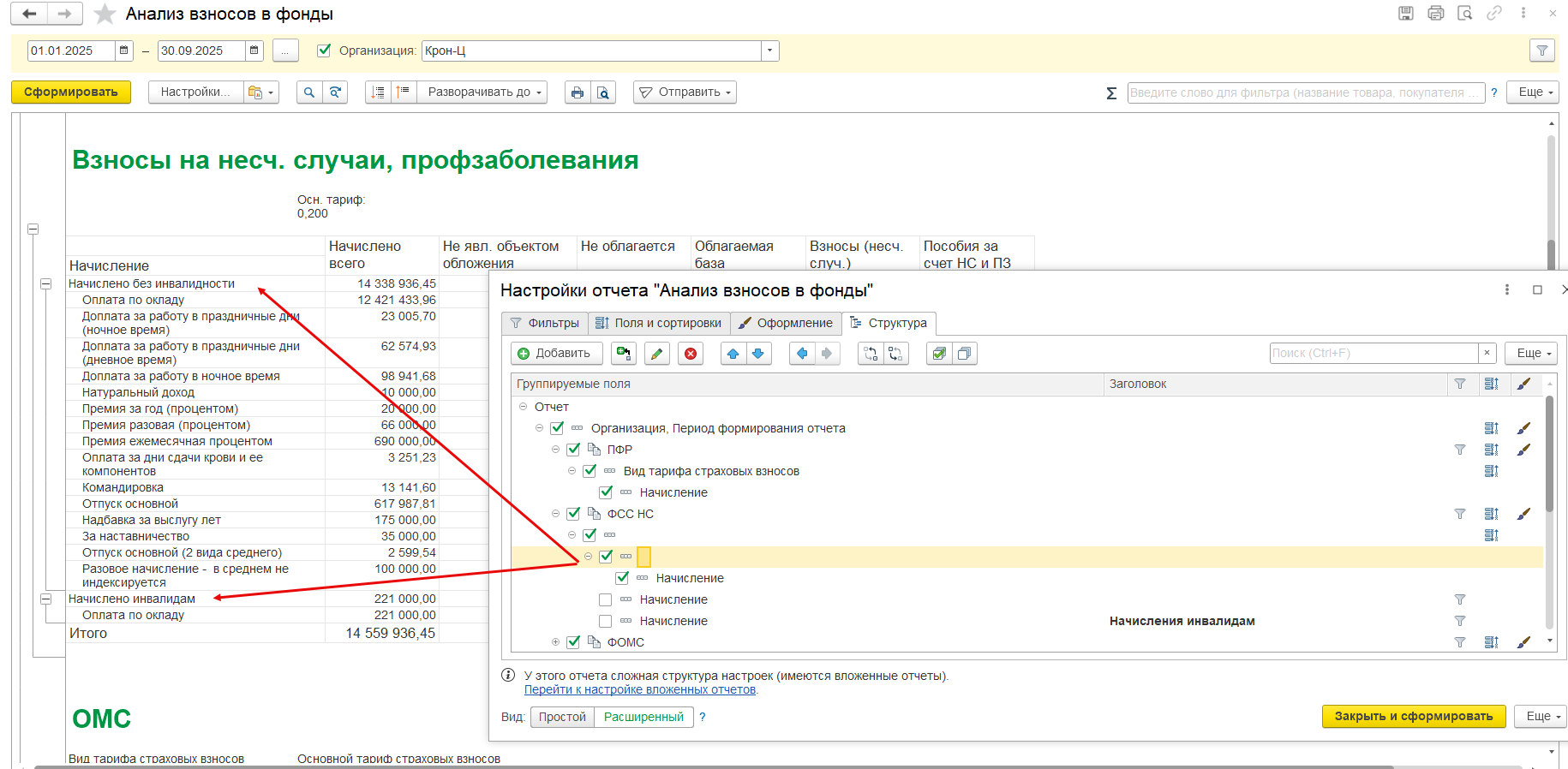Click filter funnel icon in the ПФР row

(x=1460, y=450)
